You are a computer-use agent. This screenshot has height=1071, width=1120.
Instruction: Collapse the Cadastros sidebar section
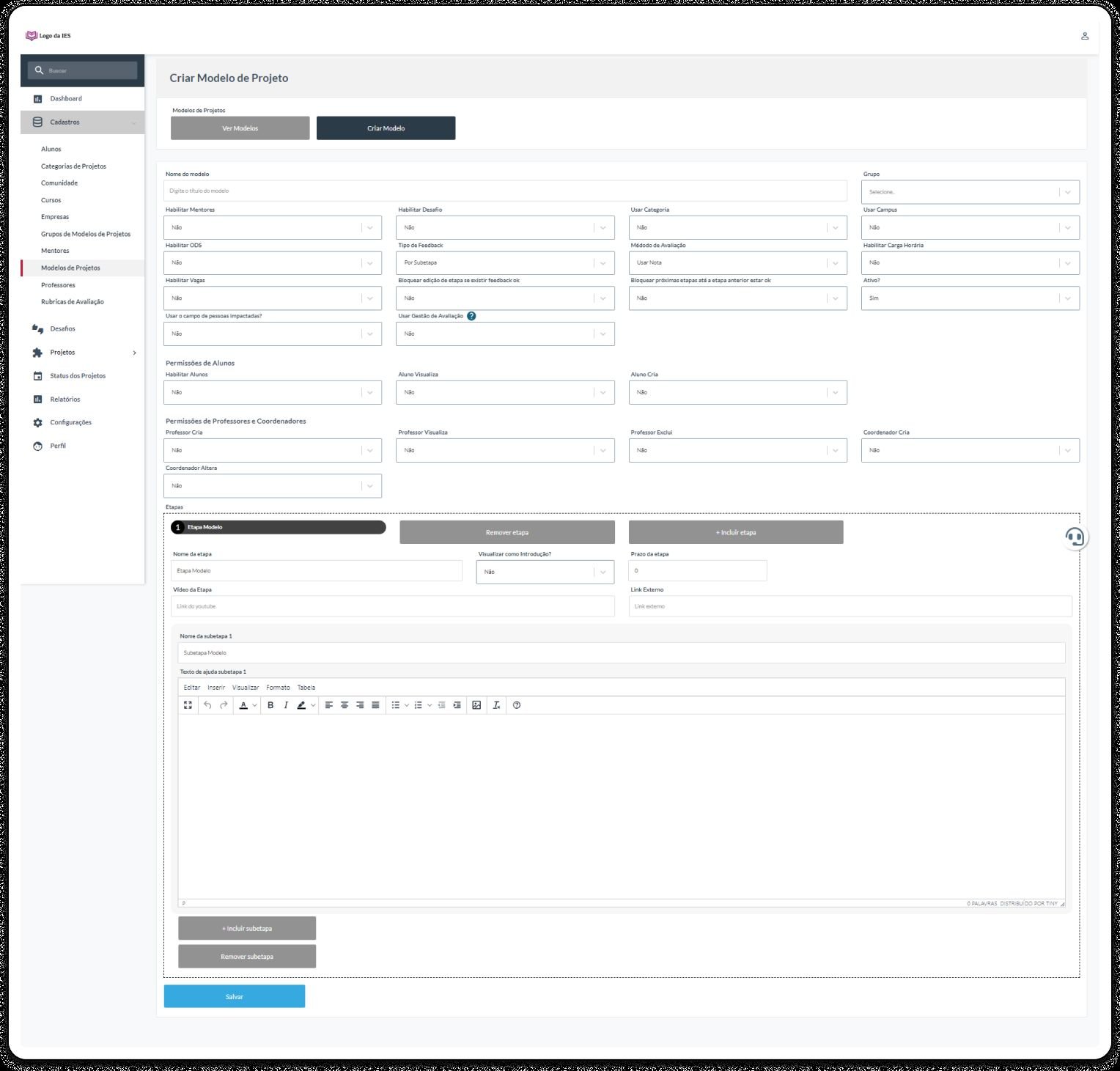click(x=82, y=122)
